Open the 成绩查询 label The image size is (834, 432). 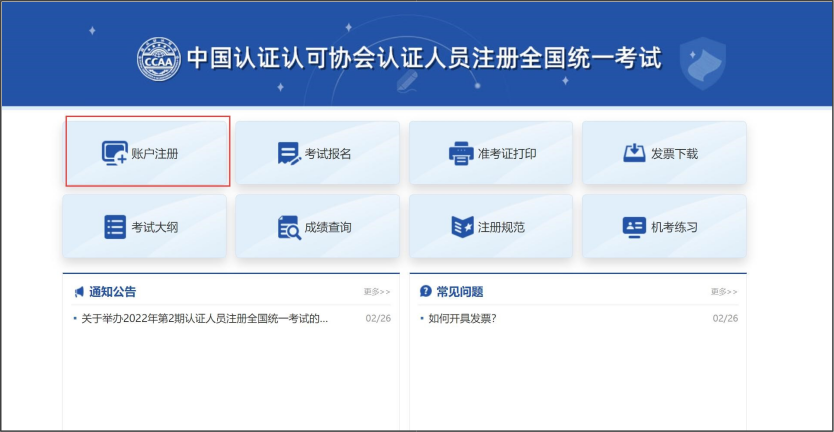tap(328, 228)
